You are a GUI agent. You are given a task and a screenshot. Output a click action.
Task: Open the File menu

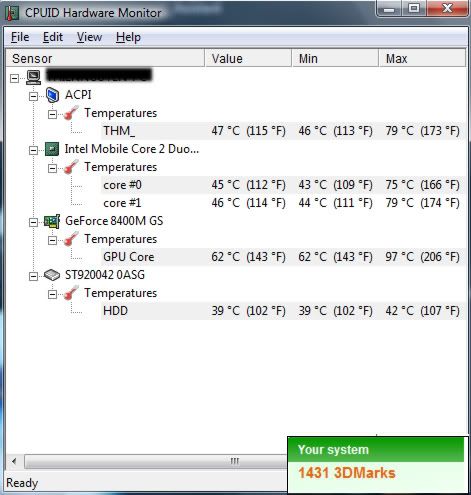(20, 37)
